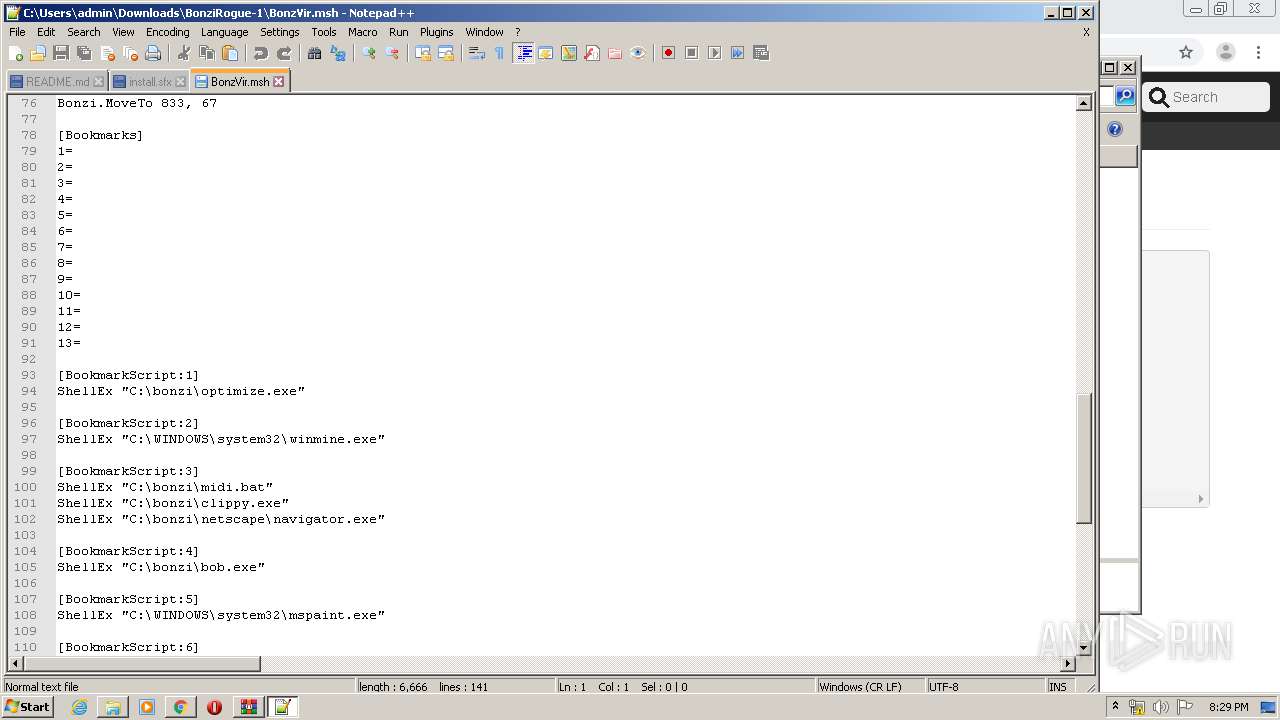Viewport: 1280px width, 720px height.
Task: Click the [Bookmarks] section header line
Action: [x=100, y=135]
